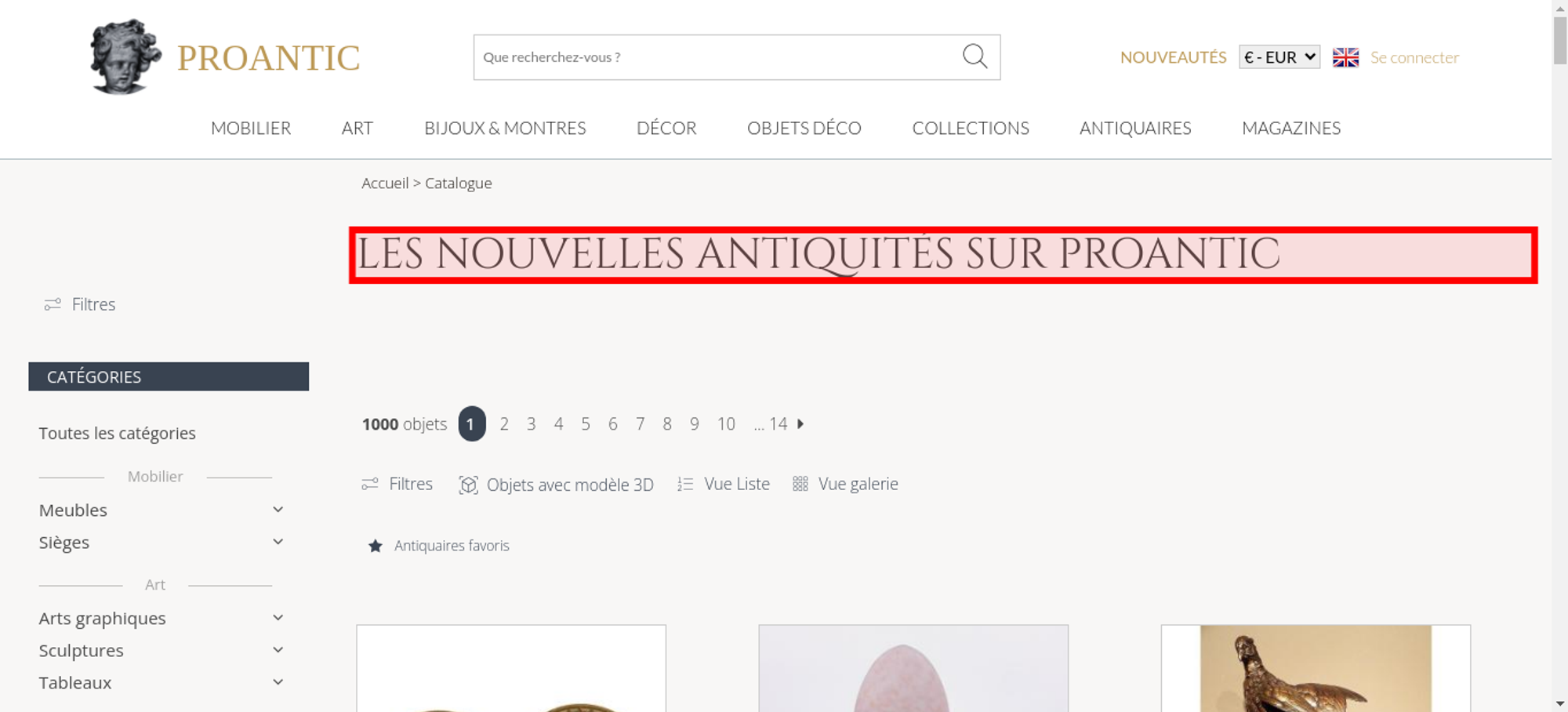Click the search magnifier icon
The width and height of the screenshot is (1568, 712).
point(975,56)
